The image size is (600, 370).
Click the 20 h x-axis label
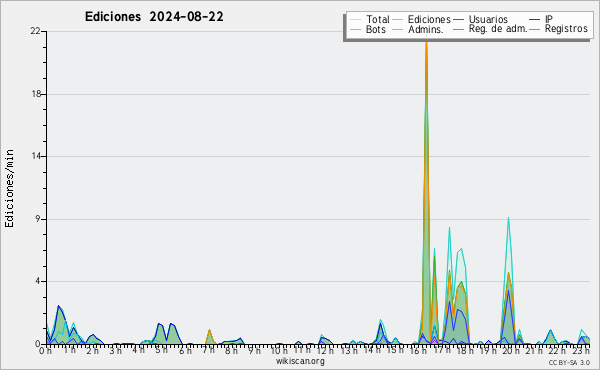point(511,350)
